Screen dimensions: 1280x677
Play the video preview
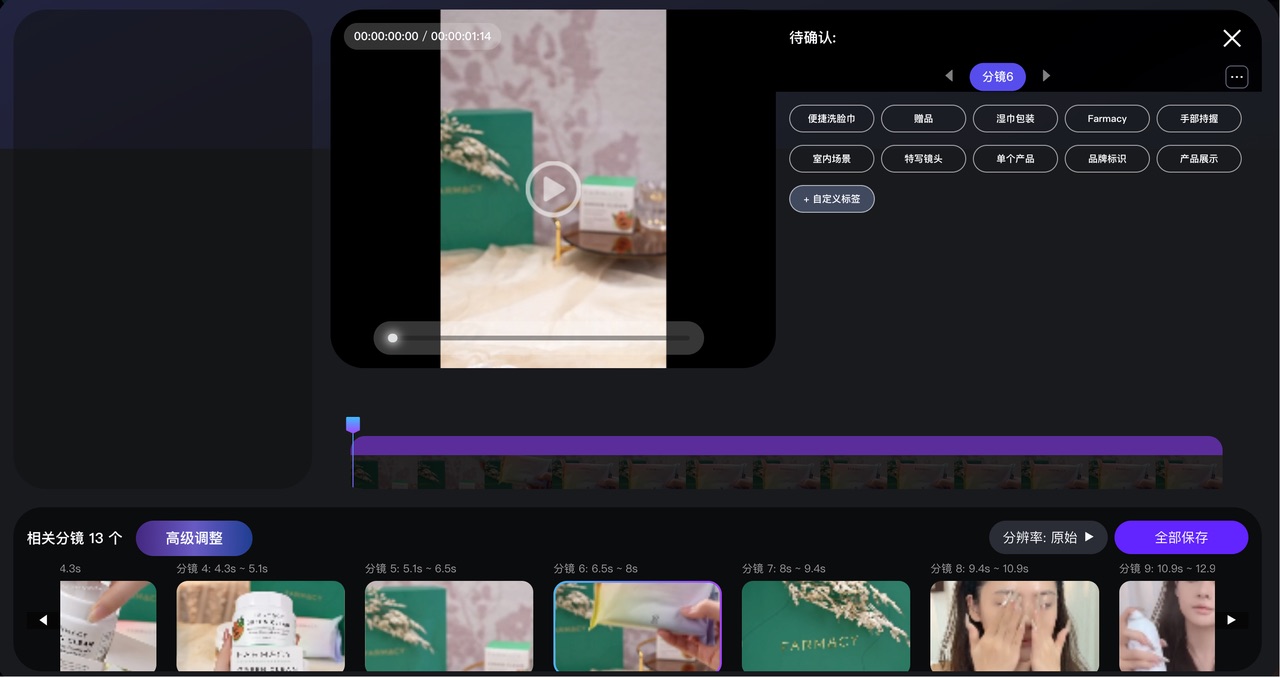(x=553, y=188)
